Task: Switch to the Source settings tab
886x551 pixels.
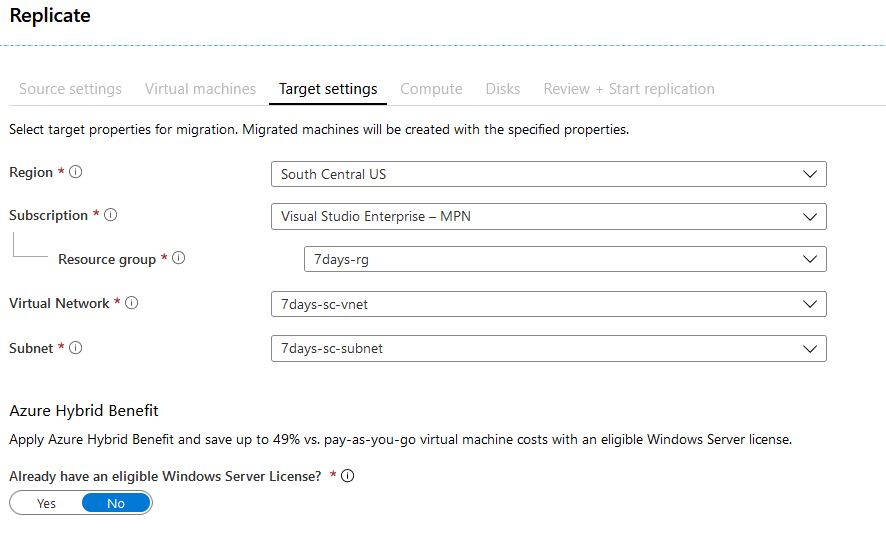Action: coord(71,89)
